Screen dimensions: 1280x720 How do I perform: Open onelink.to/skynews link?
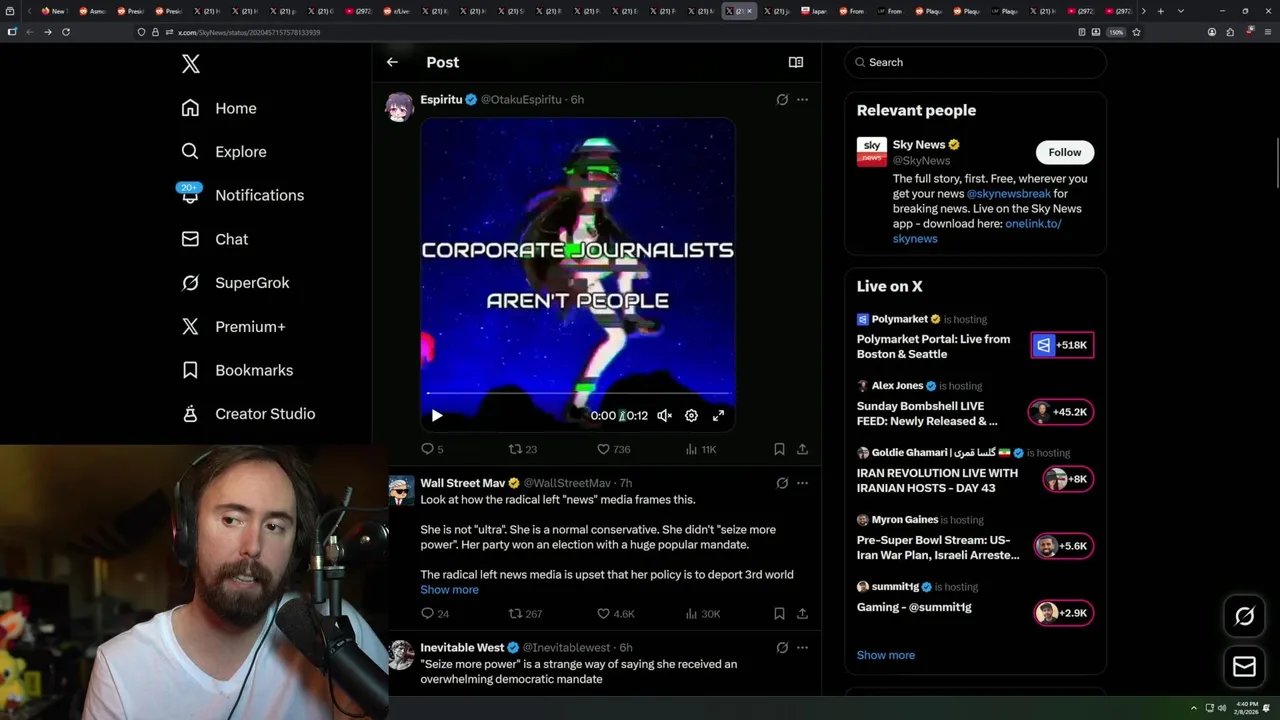977,231
